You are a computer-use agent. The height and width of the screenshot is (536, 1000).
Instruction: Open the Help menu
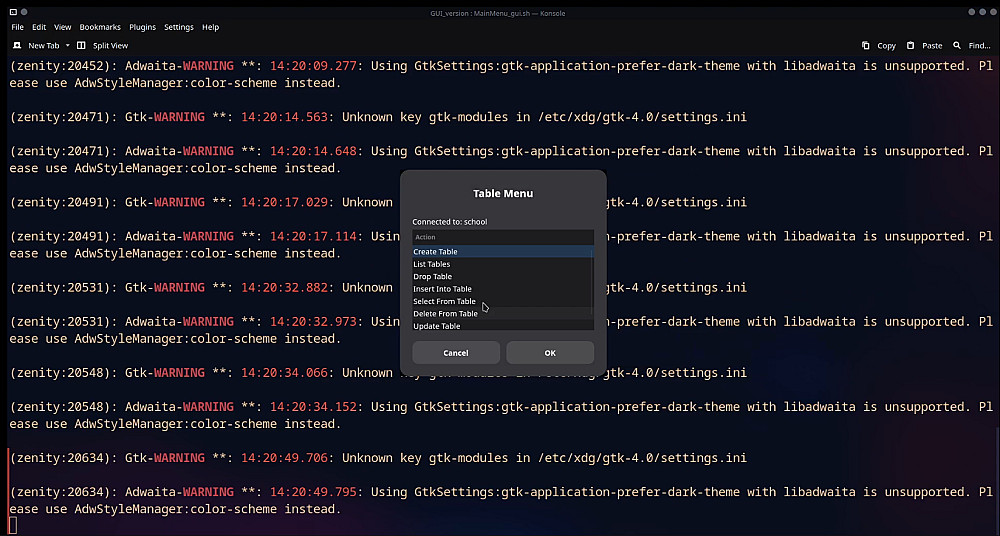click(x=210, y=27)
